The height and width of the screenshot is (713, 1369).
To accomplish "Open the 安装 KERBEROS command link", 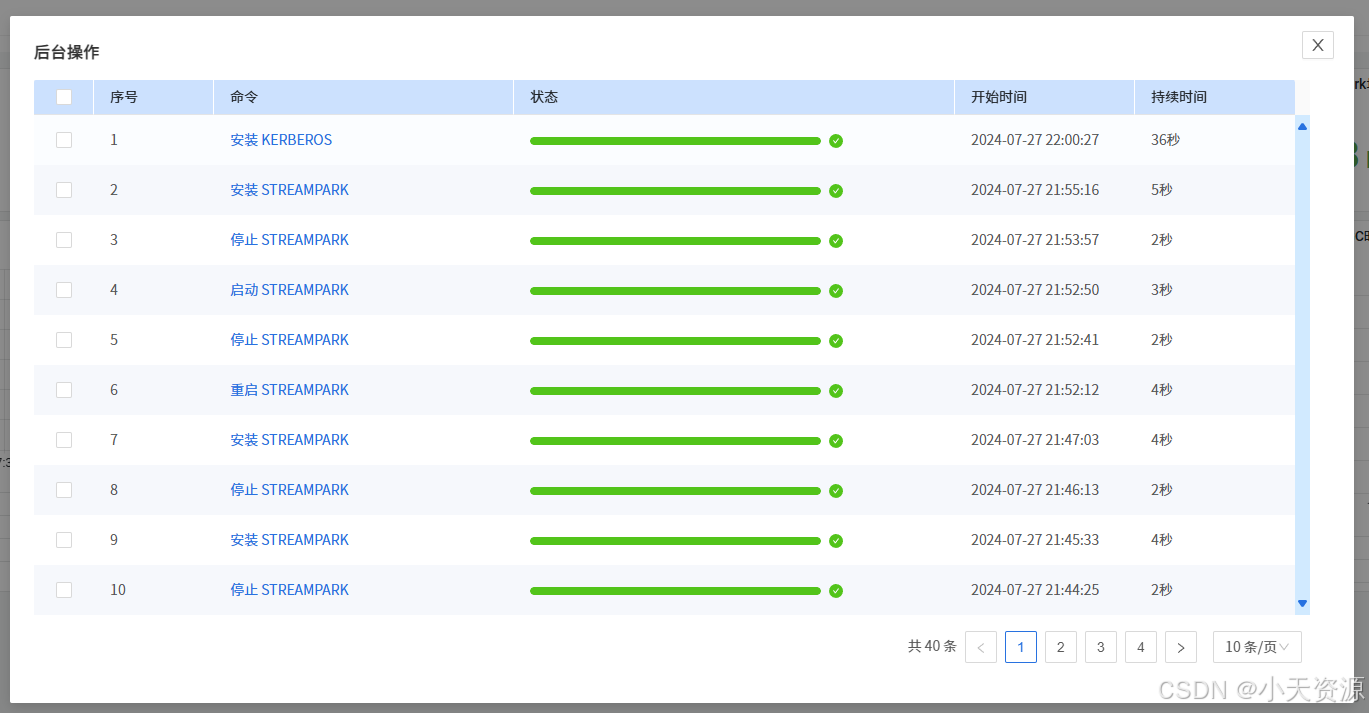I will point(281,140).
